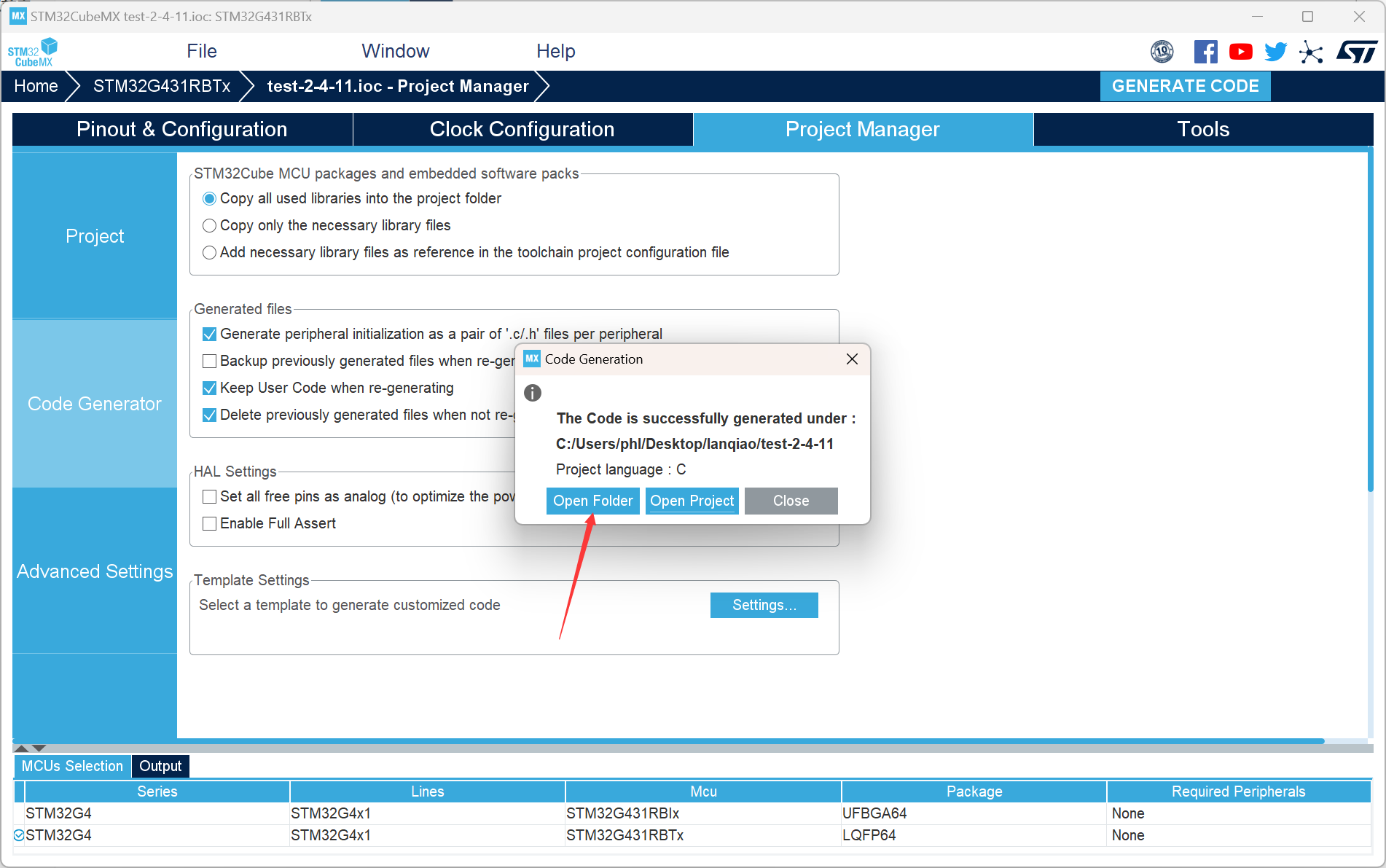The width and height of the screenshot is (1386, 868).
Task: Click the vertical scrollbar of the settings panel
Action: pyautogui.click(x=1371, y=321)
